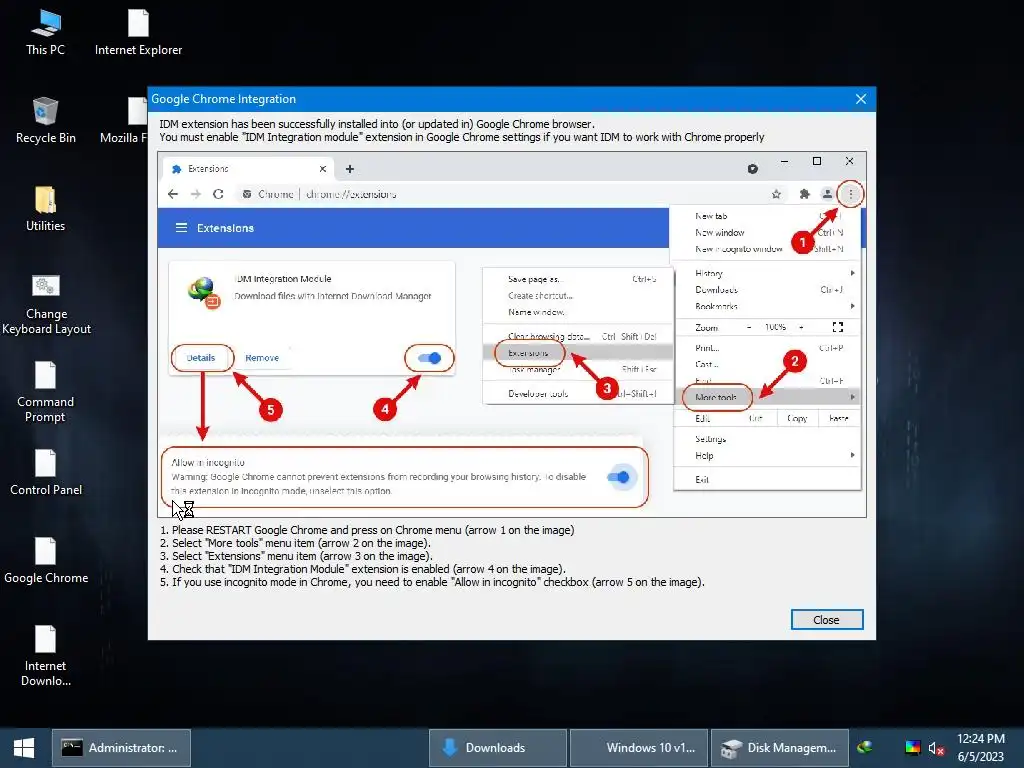Open the This PC desktop icon
This screenshot has width=1024, height=768.
45,33
